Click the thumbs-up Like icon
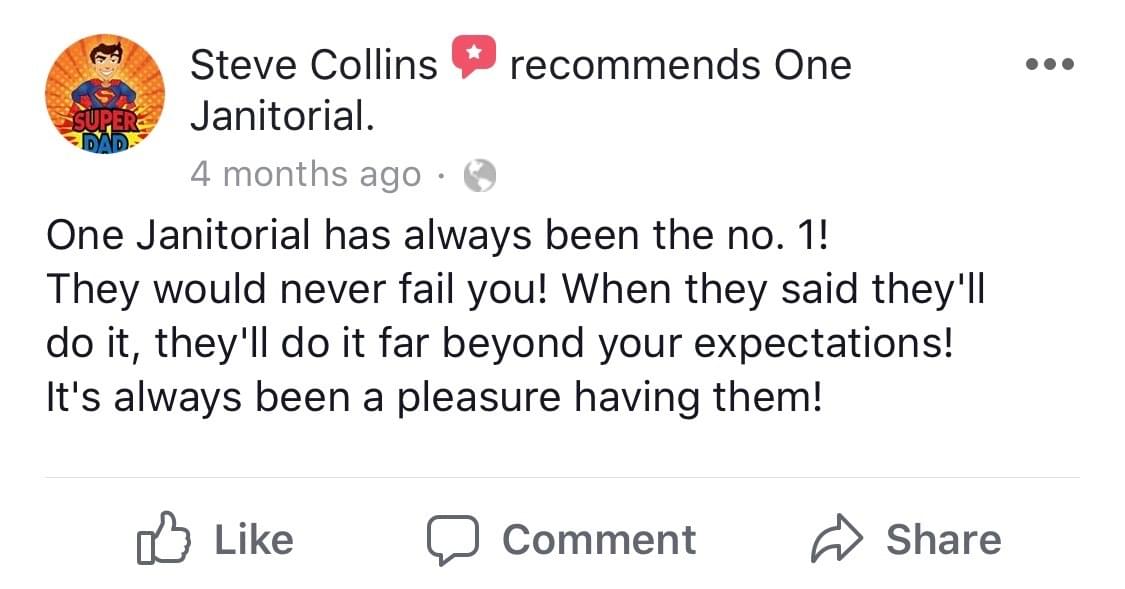The height and width of the screenshot is (589, 1125). [x=163, y=538]
